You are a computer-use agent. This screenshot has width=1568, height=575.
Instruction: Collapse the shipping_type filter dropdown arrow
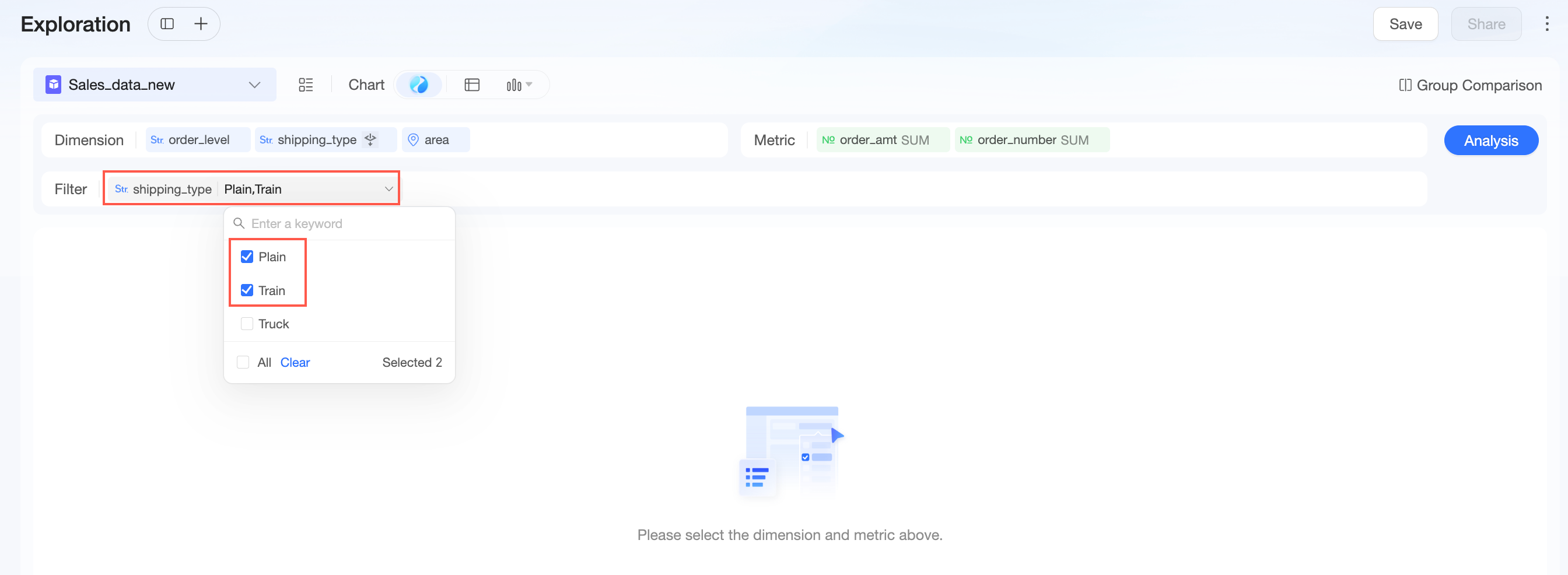tap(388, 188)
